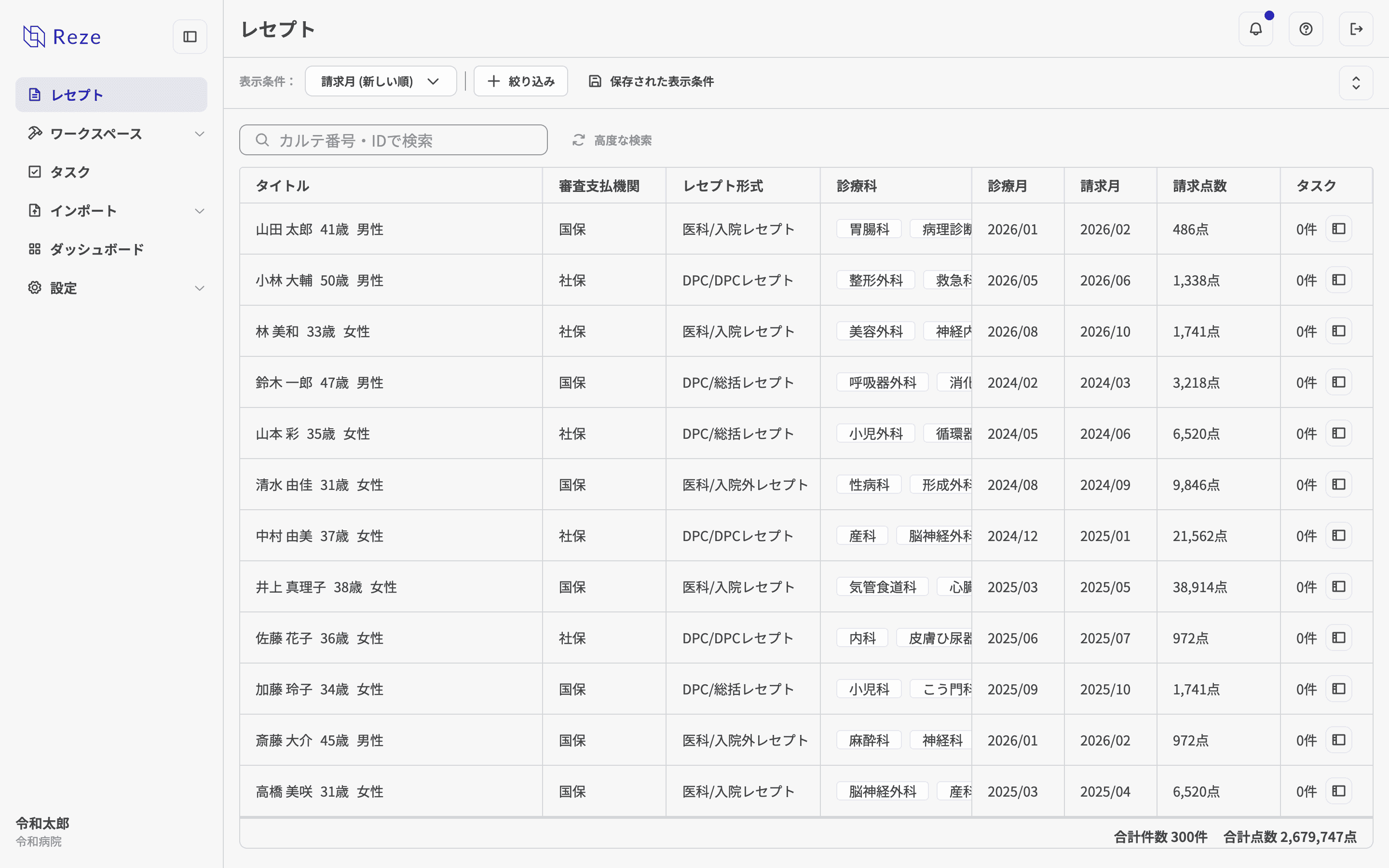This screenshot has width=1389, height=868.
Task: Open the 請求月 (新しい順) sort dropdown
Action: tap(381, 81)
